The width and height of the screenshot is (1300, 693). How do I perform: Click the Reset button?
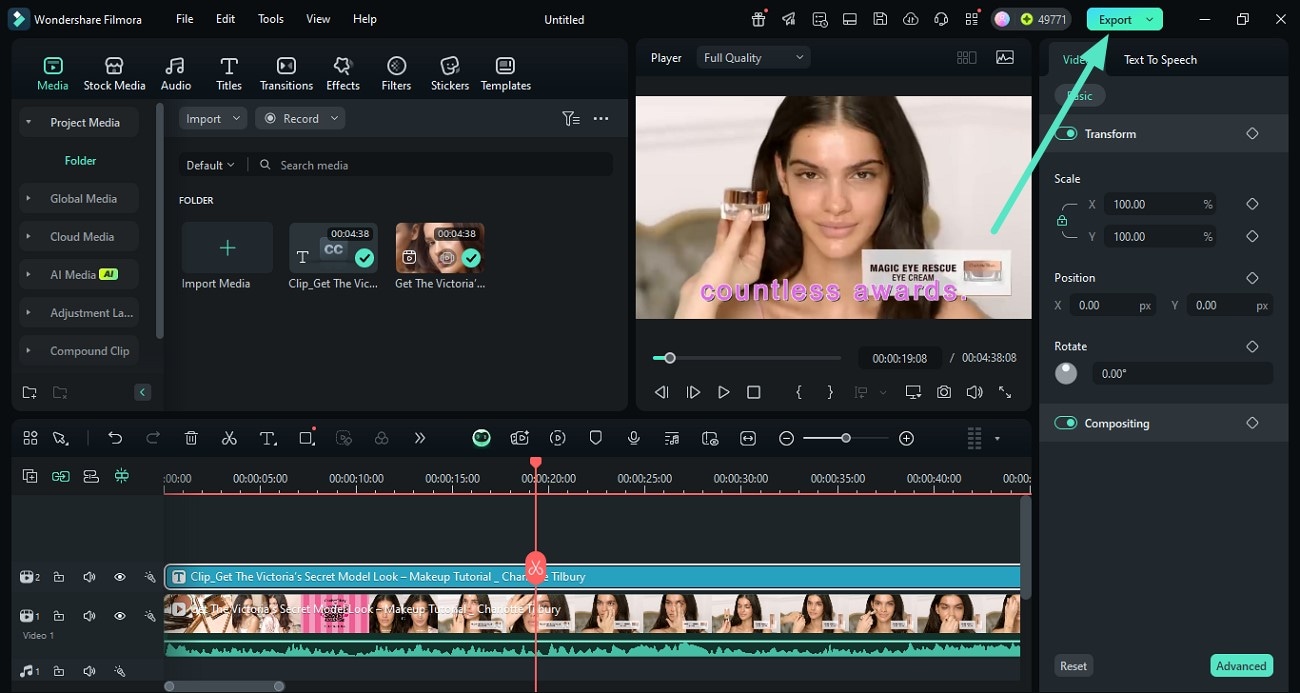(x=1073, y=666)
